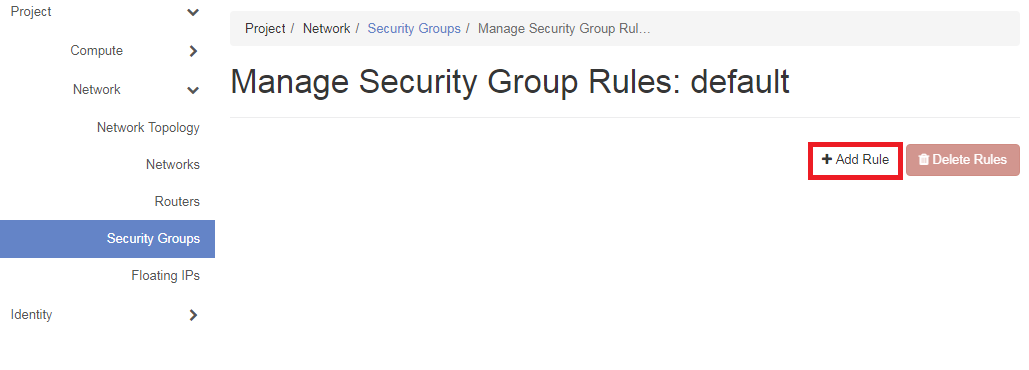Click the Manage Security Group Rul... breadcrumb
1029x370 pixels.
(564, 29)
